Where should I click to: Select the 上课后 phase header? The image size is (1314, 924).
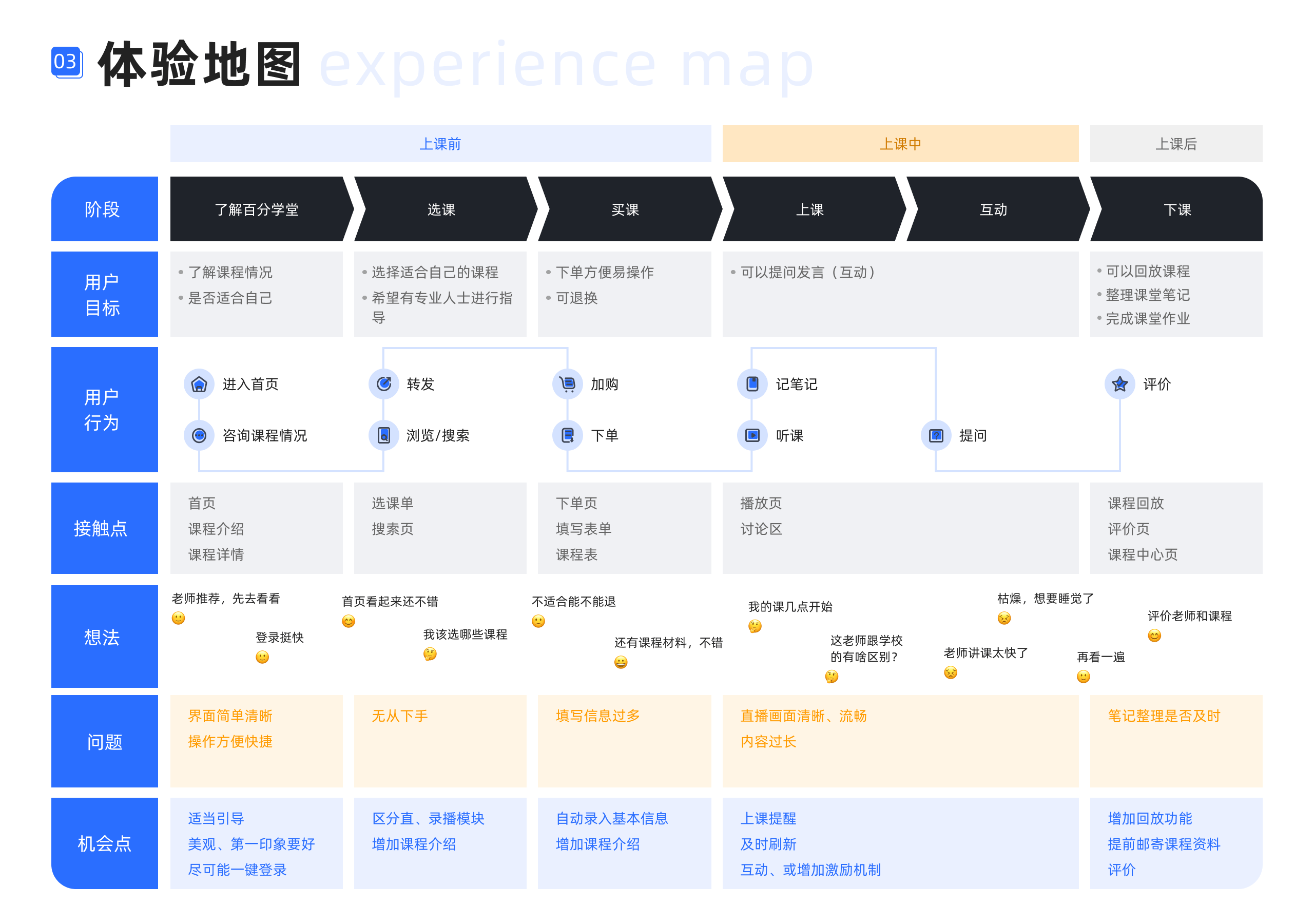pyautogui.click(x=1176, y=144)
